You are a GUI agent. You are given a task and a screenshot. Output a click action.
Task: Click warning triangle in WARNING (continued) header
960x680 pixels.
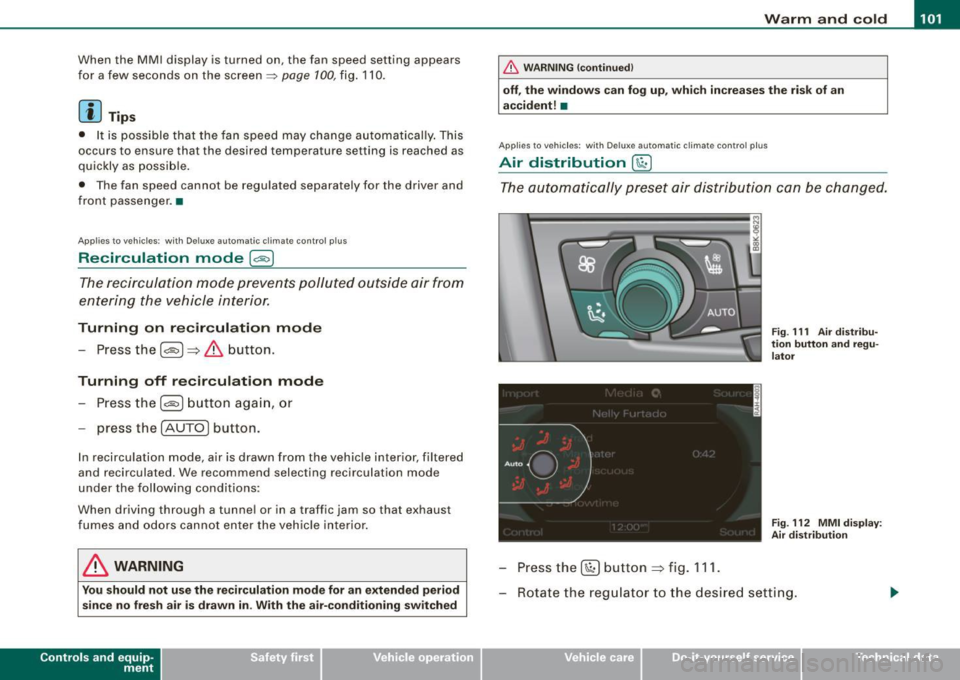click(x=511, y=67)
